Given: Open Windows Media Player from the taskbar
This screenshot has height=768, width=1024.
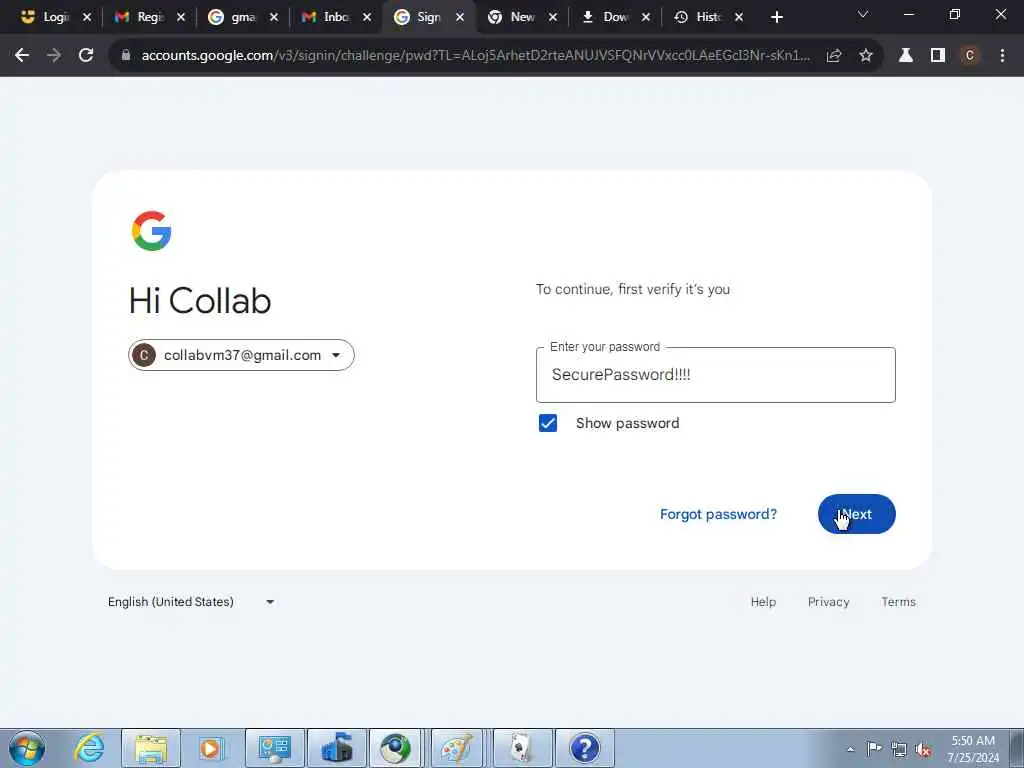Looking at the screenshot, I should [x=210, y=748].
